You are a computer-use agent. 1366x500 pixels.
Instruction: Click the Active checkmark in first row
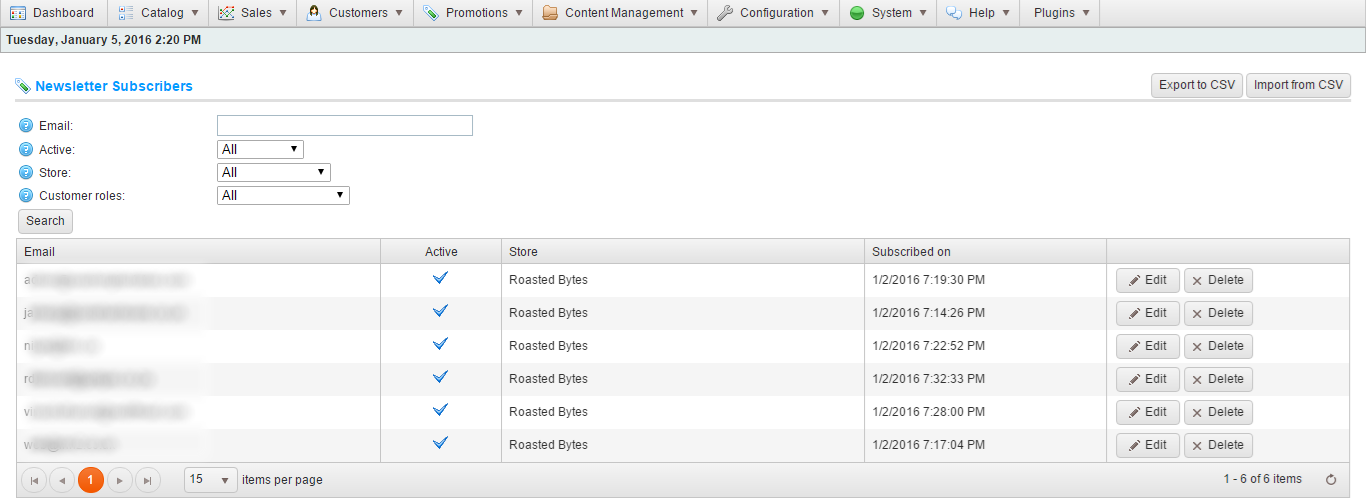(x=440, y=279)
